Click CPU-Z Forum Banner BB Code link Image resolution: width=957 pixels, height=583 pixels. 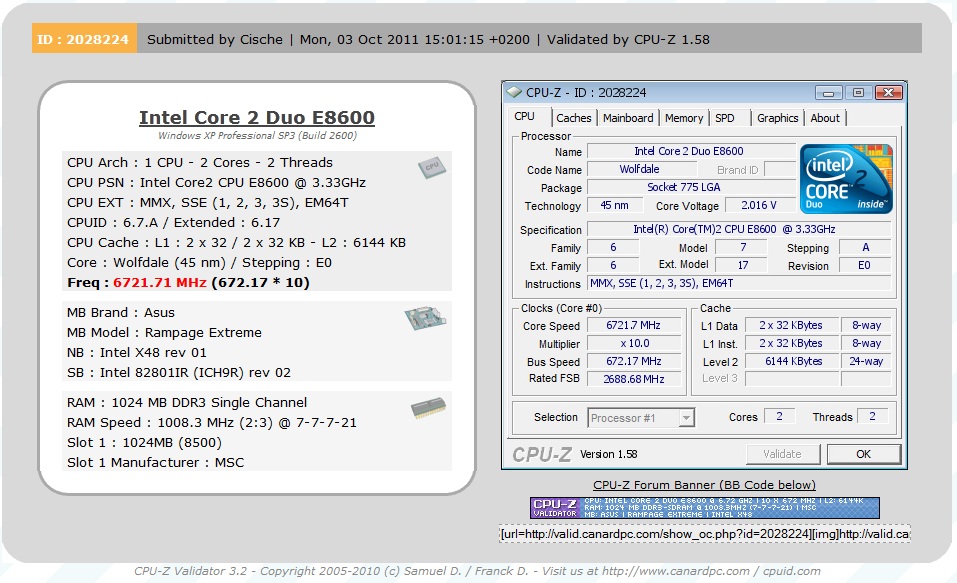tap(704, 485)
